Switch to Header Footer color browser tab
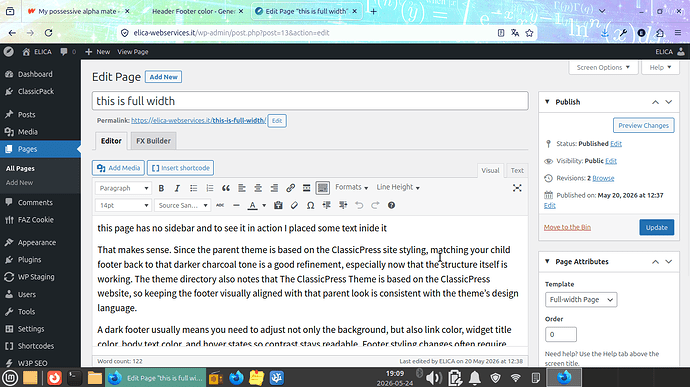Screen dimensions: 690x387 [193, 11]
